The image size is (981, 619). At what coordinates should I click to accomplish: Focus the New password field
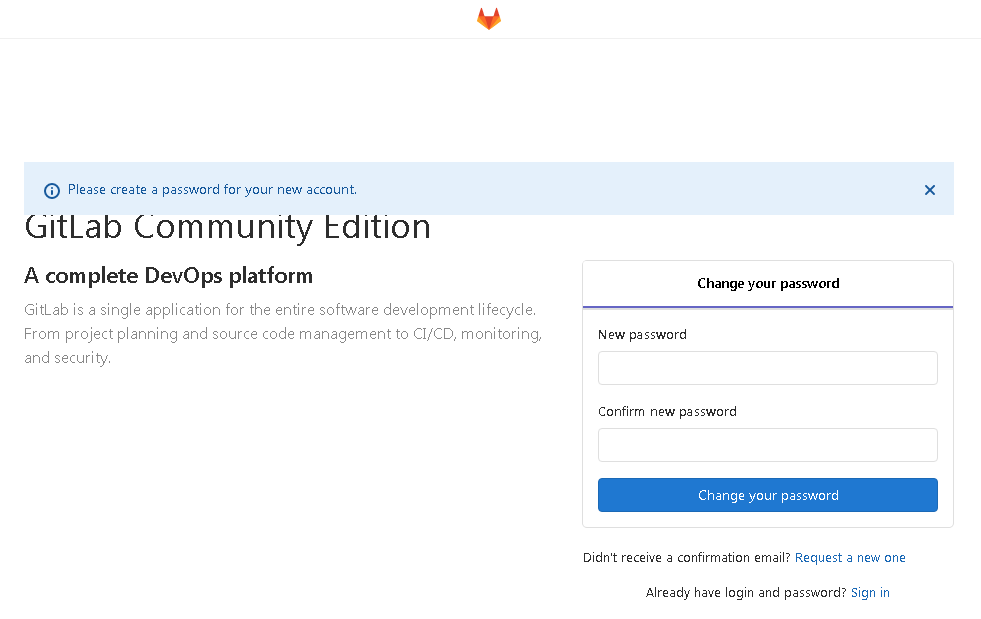pyautogui.click(x=768, y=368)
